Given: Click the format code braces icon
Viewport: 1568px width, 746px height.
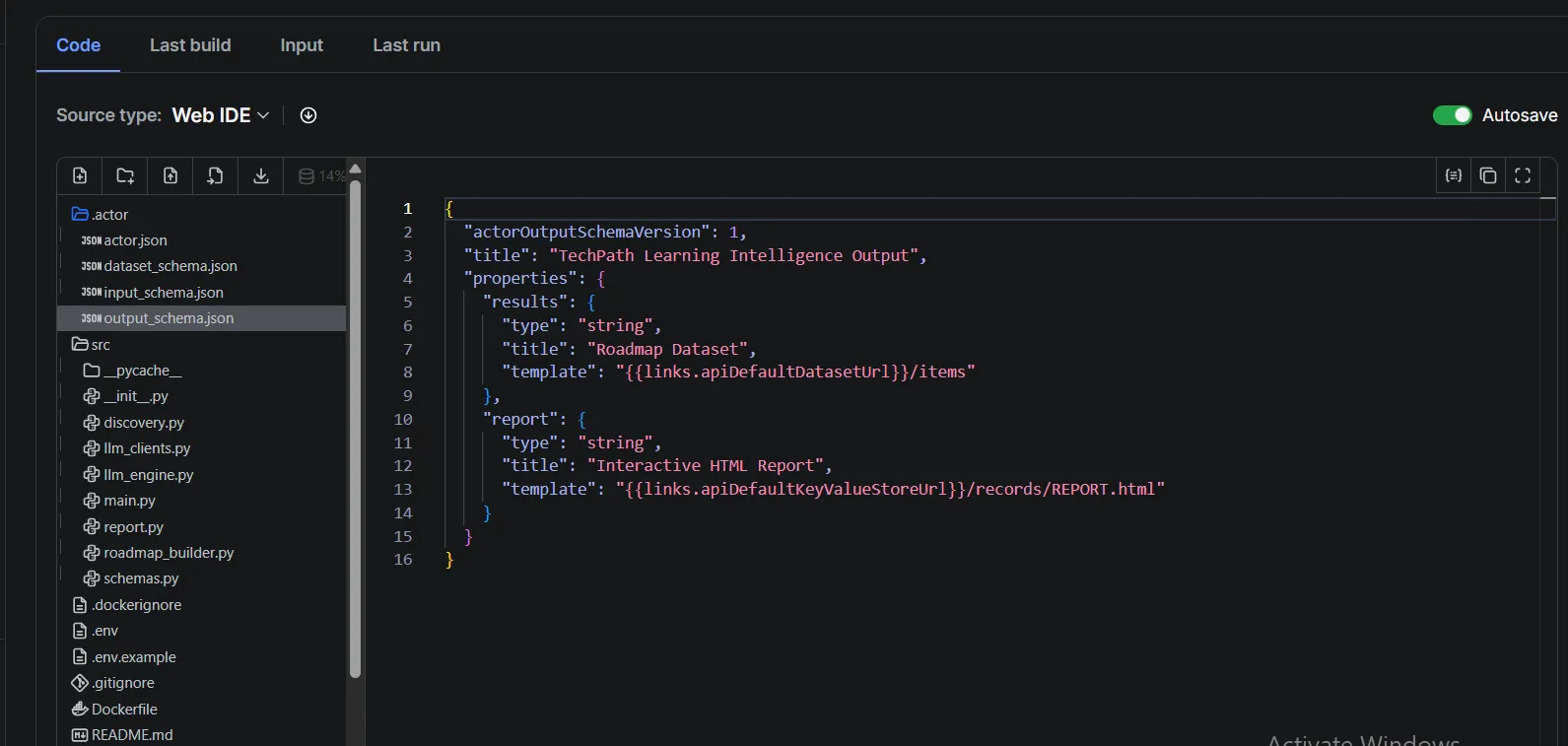Looking at the screenshot, I should 1454,175.
